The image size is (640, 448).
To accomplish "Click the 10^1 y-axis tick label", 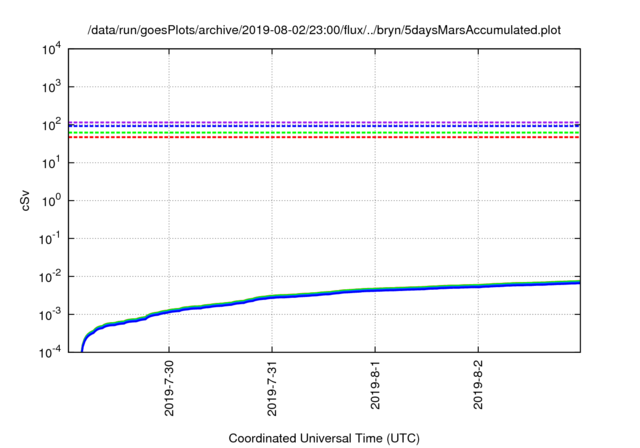I will (x=52, y=163).
